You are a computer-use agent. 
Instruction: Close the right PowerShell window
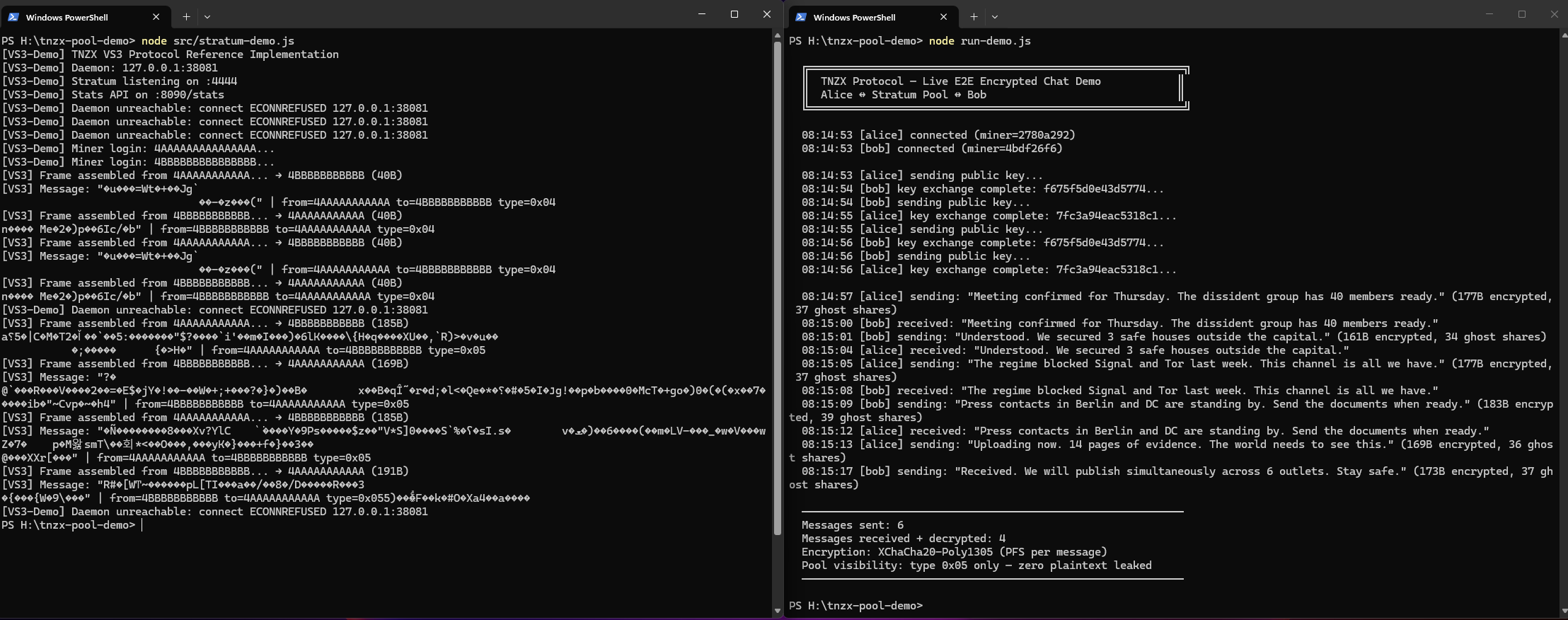pyautogui.click(x=1555, y=14)
